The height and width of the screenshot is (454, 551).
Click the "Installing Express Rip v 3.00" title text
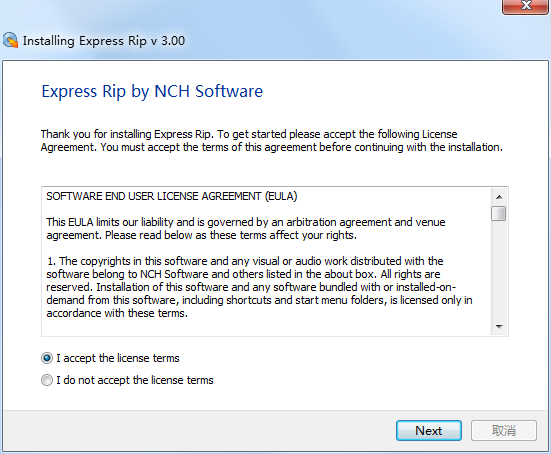(104, 41)
